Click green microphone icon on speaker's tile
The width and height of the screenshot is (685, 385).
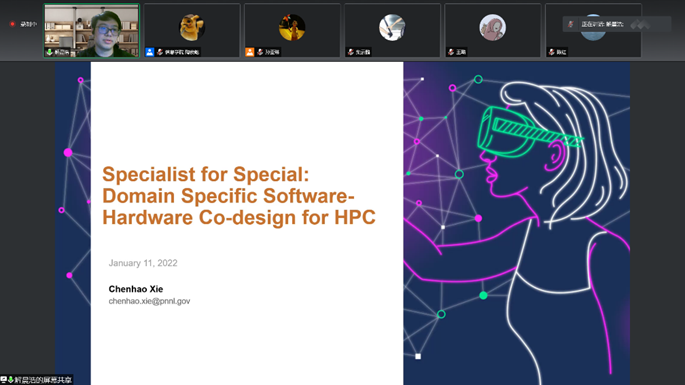click(50, 52)
